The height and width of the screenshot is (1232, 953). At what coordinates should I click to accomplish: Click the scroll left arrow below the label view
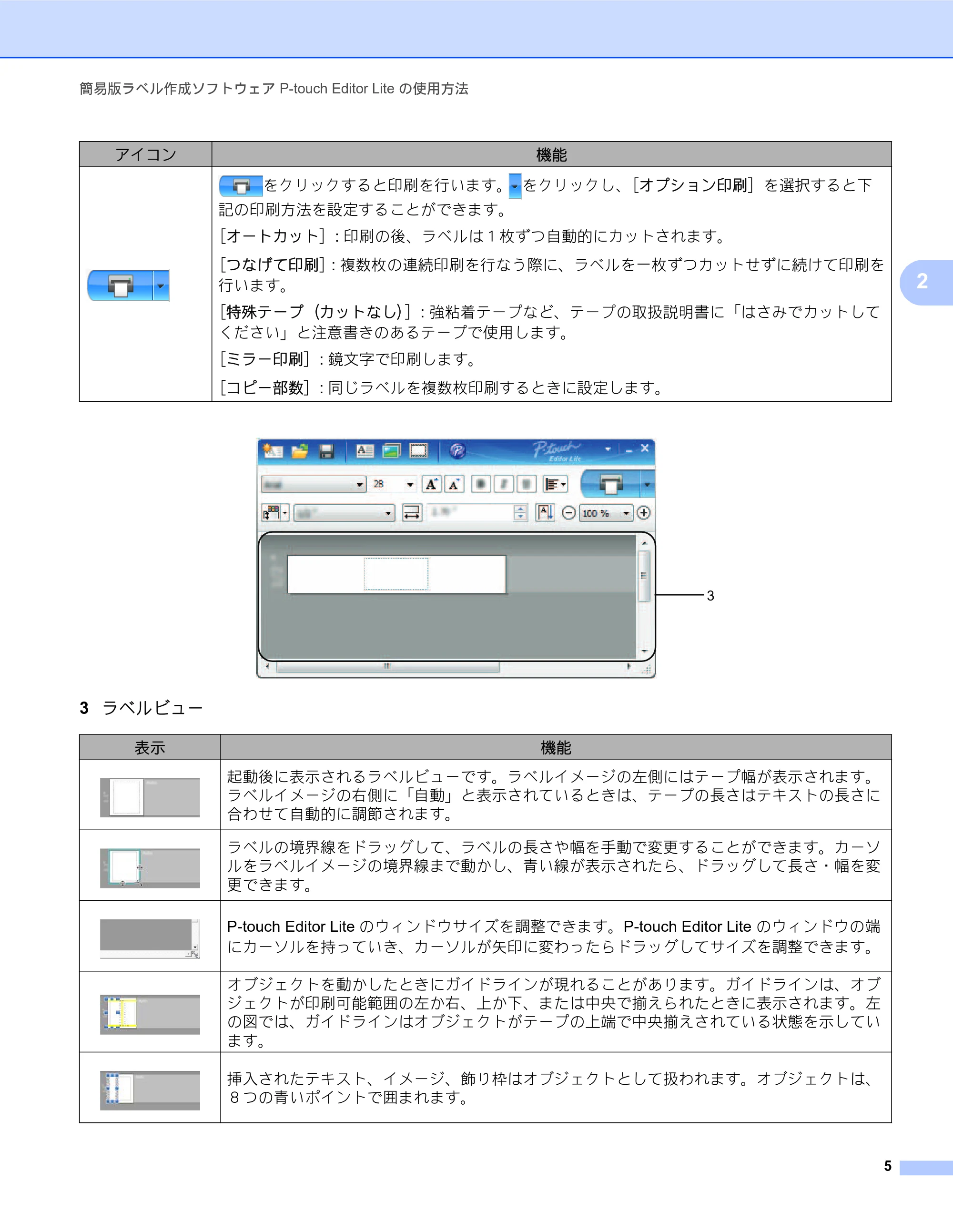click(x=267, y=667)
